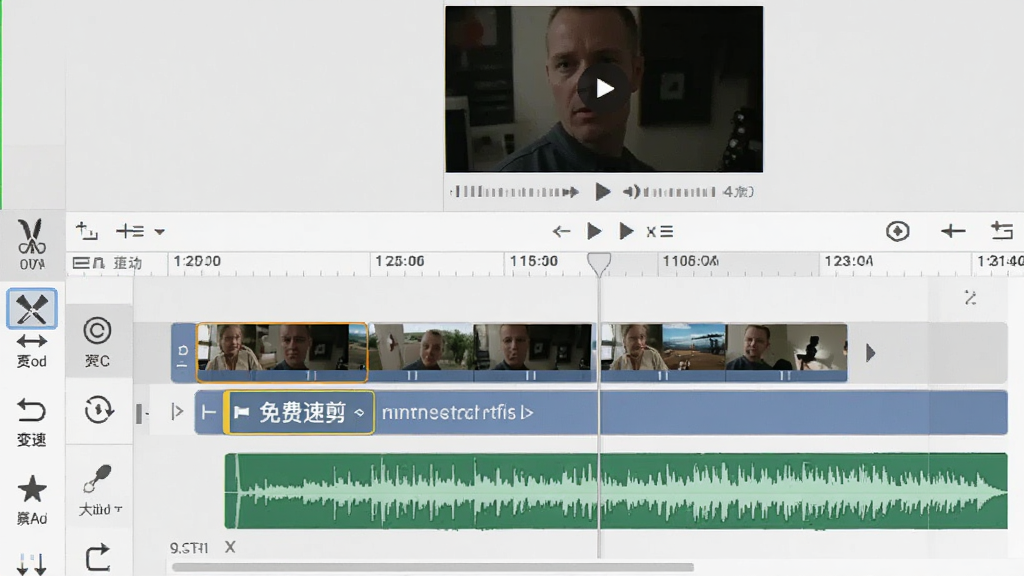The width and height of the screenshot is (1024, 576).
Task: Click the copyright circle C icon
Action: point(97,331)
